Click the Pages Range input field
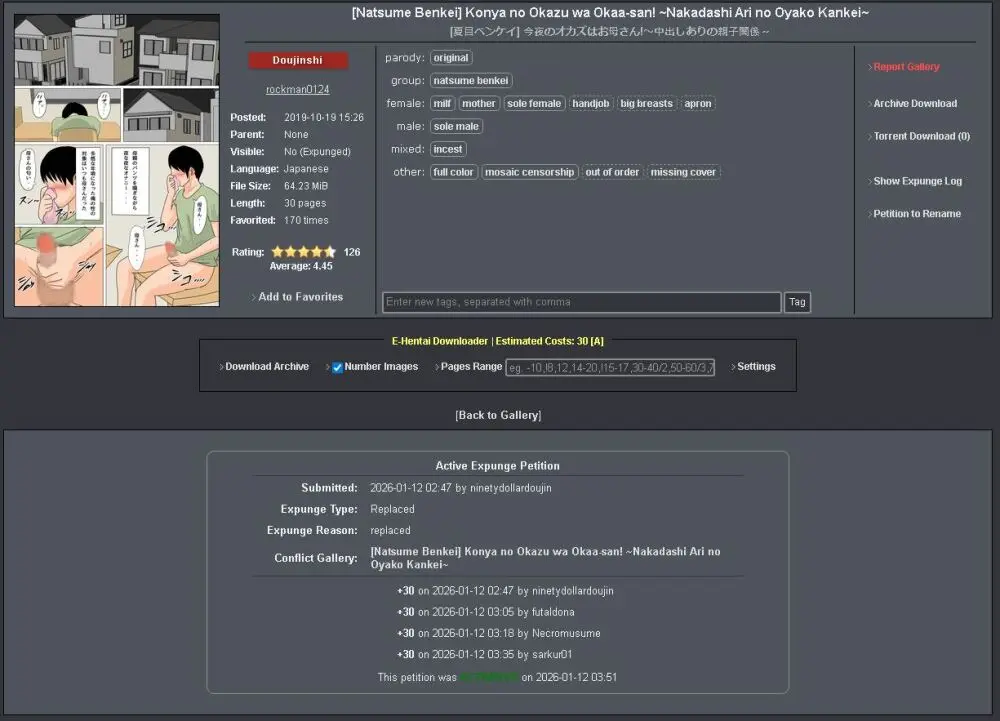 611,368
